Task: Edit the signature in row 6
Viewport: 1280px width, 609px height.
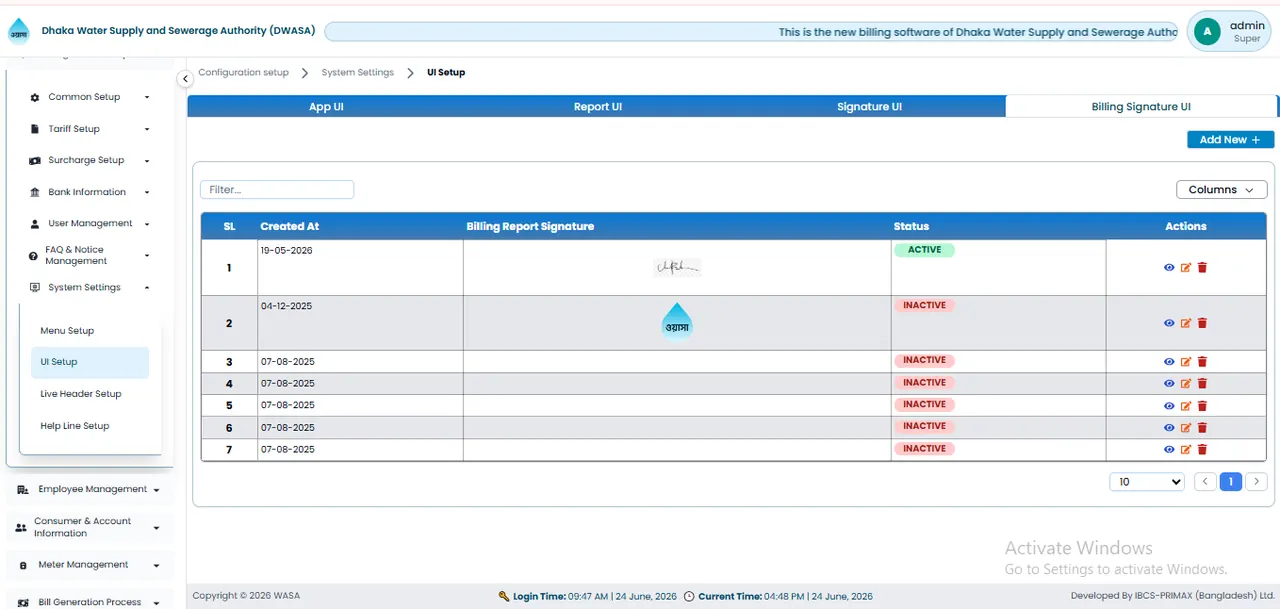Action: (x=1186, y=428)
